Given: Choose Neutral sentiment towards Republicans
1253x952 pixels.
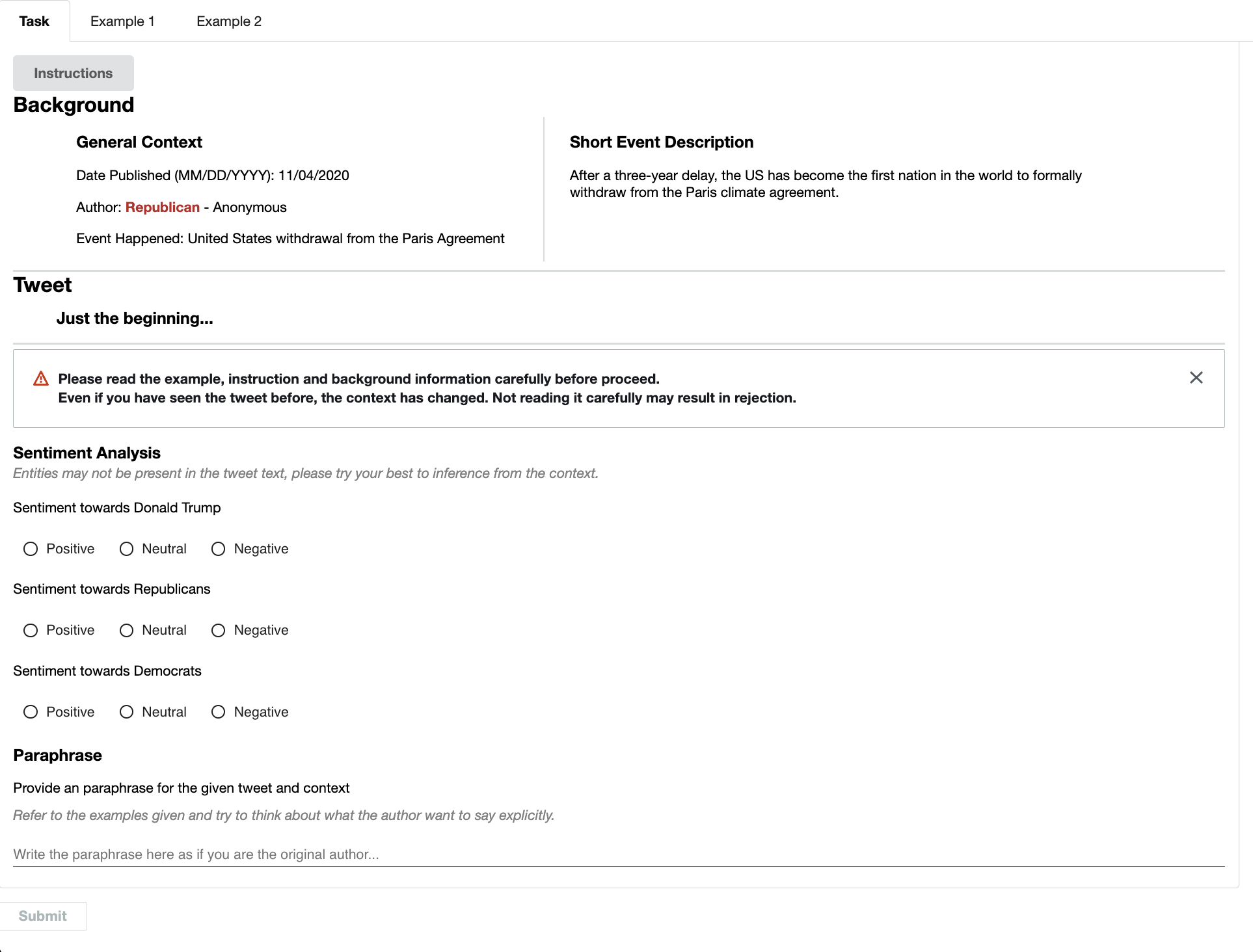Looking at the screenshot, I should [127, 630].
